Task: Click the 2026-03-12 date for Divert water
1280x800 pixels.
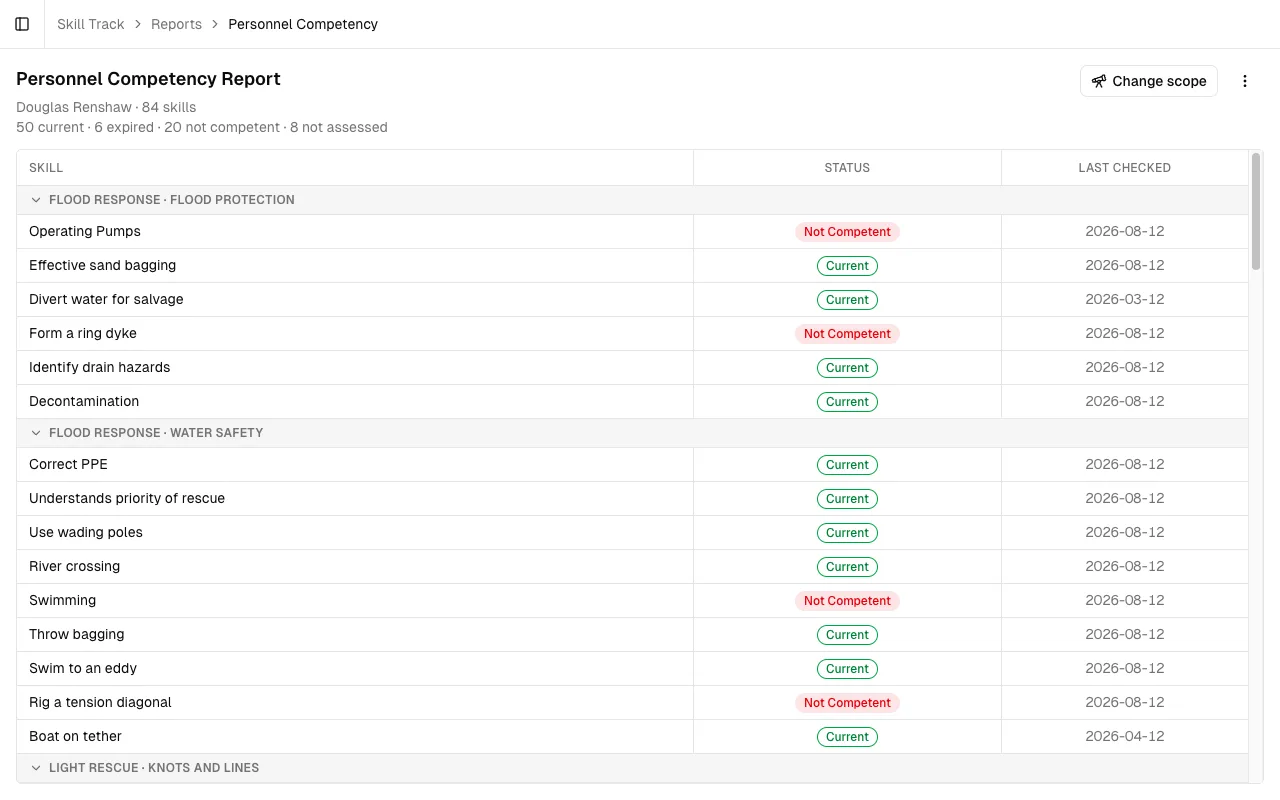Action: (x=1124, y=300)
